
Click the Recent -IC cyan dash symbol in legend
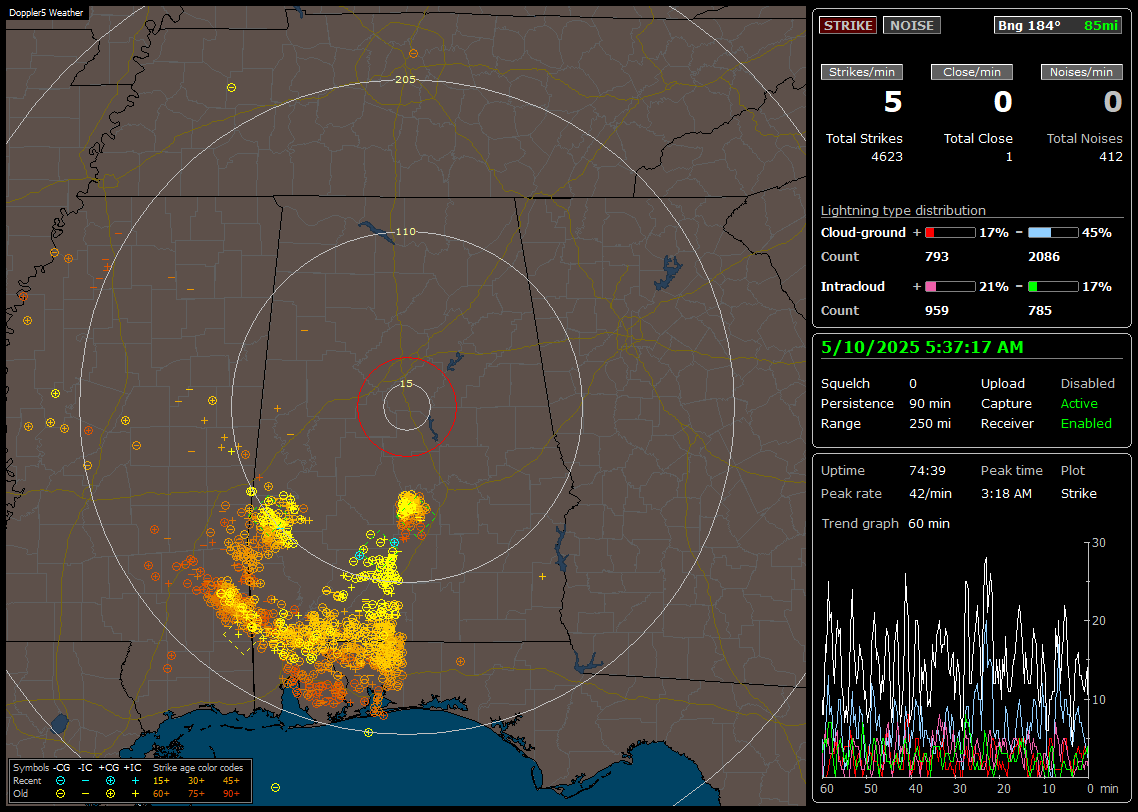(x=86, y=781)
